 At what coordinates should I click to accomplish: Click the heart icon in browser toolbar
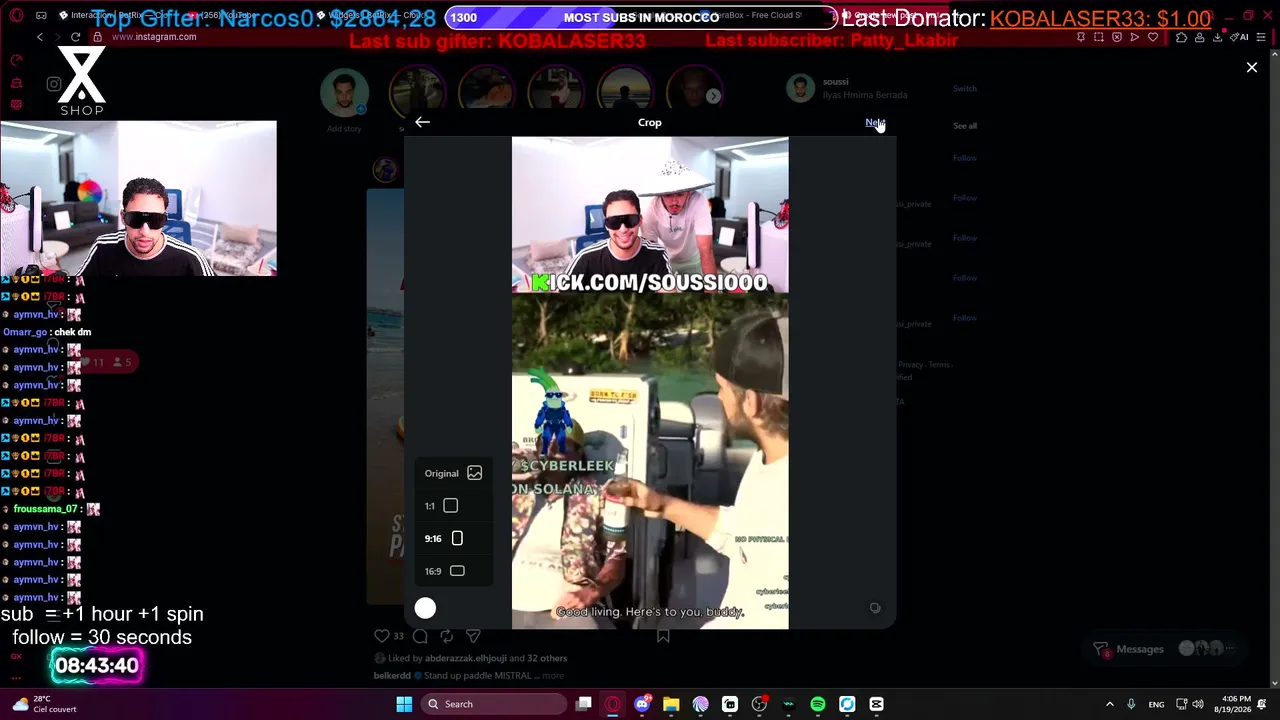(x=1153, y=37)
